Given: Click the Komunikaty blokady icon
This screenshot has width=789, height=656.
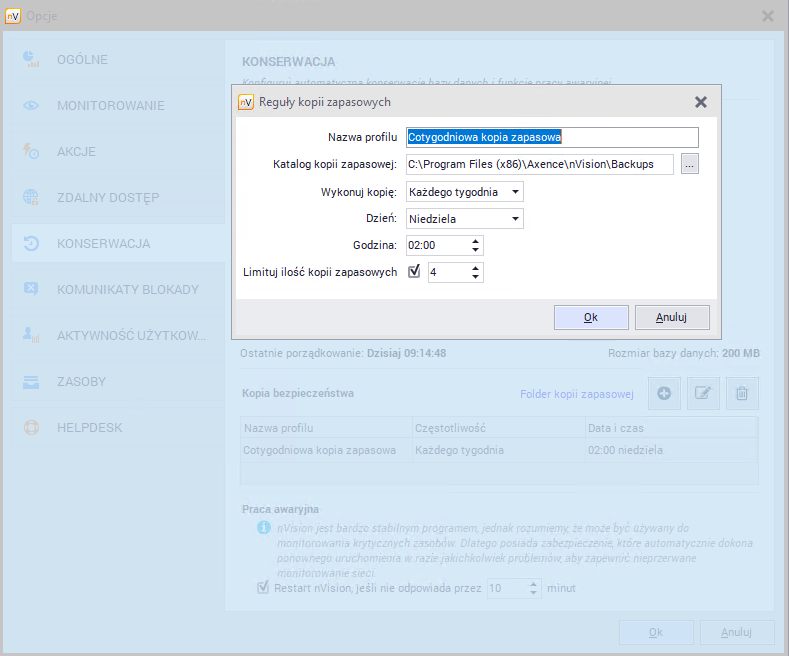Looking at the screenshot, I should 31,289.
